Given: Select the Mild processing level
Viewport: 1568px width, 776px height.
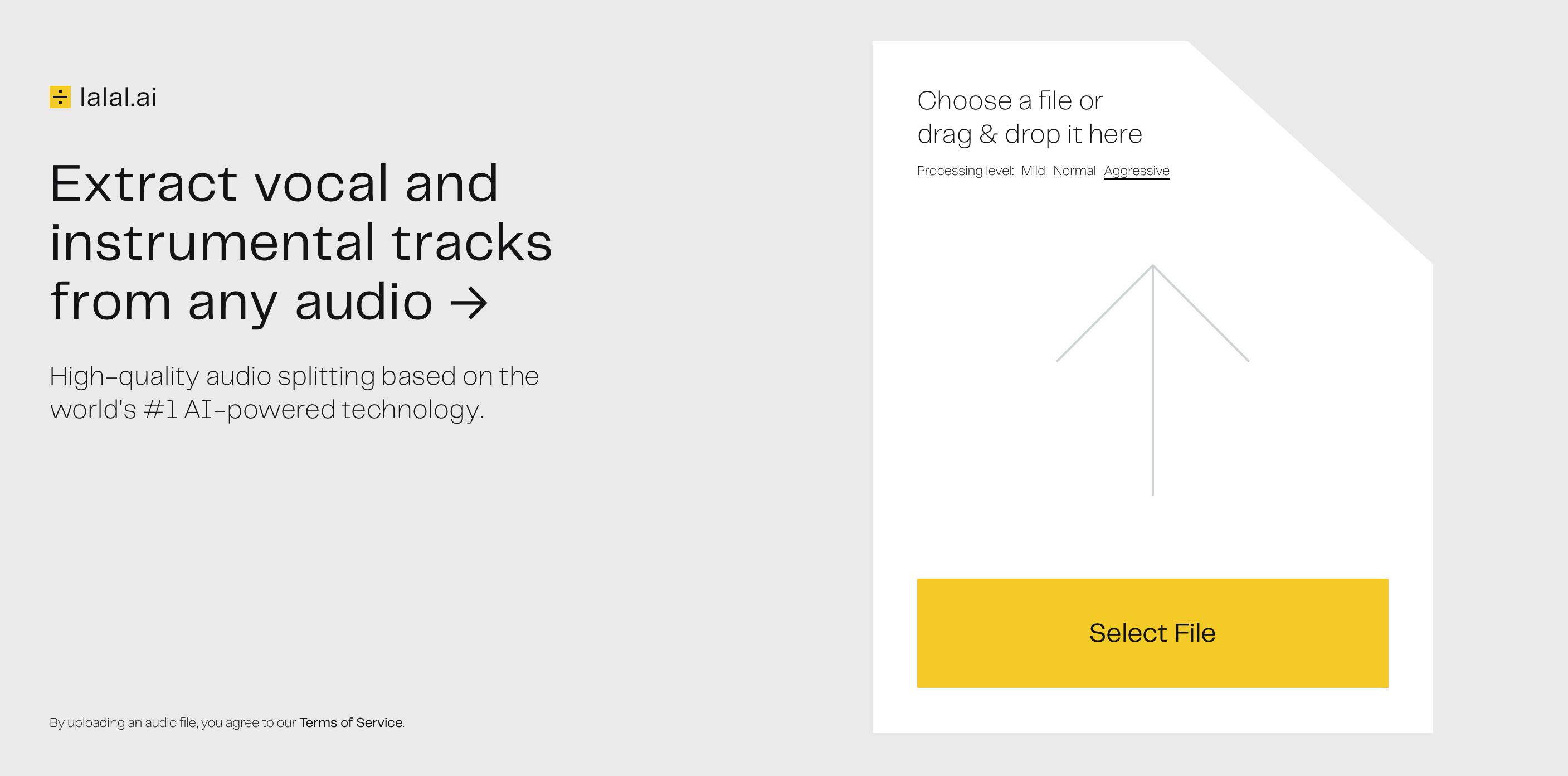Looking at the screenshot, I should (1033, 171).
